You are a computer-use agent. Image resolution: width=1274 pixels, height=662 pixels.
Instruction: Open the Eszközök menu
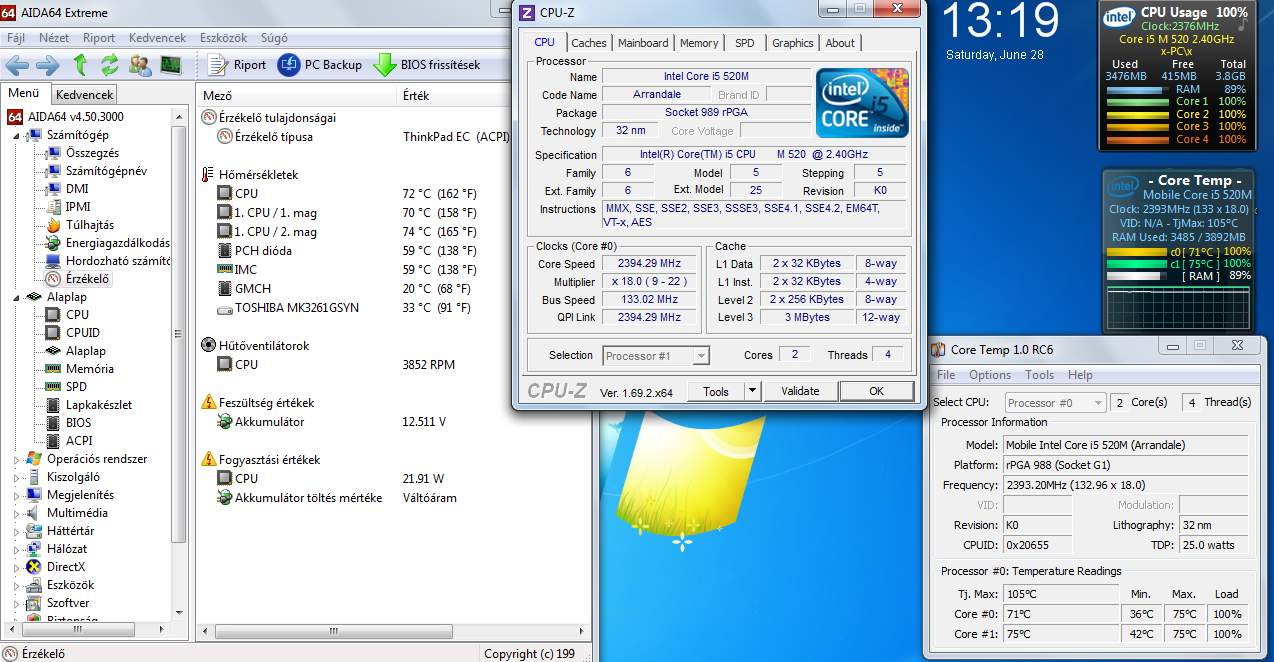[223, 38]
